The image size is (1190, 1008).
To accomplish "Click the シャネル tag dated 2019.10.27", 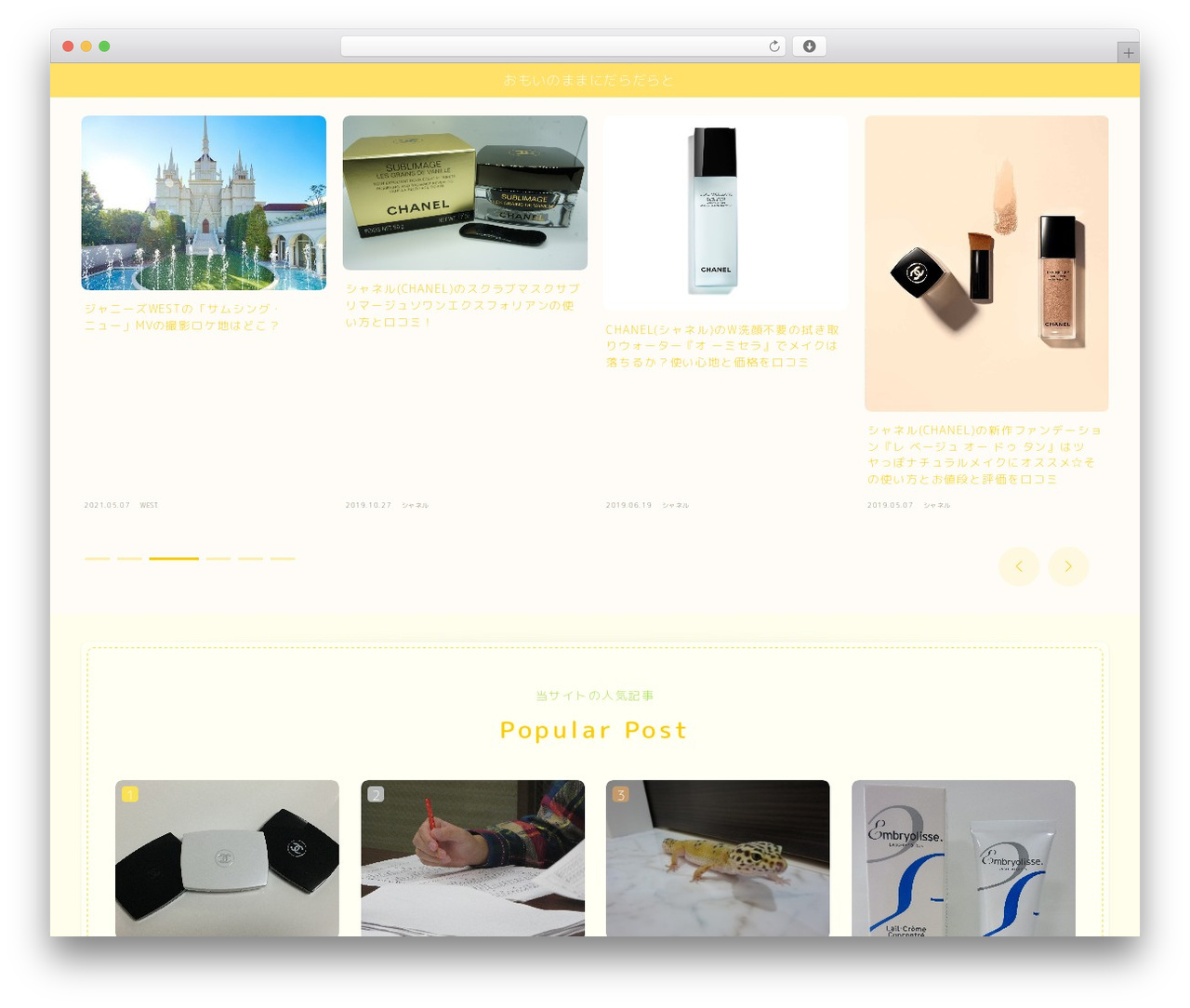I will pyautogui.click(x=415, y=505).
